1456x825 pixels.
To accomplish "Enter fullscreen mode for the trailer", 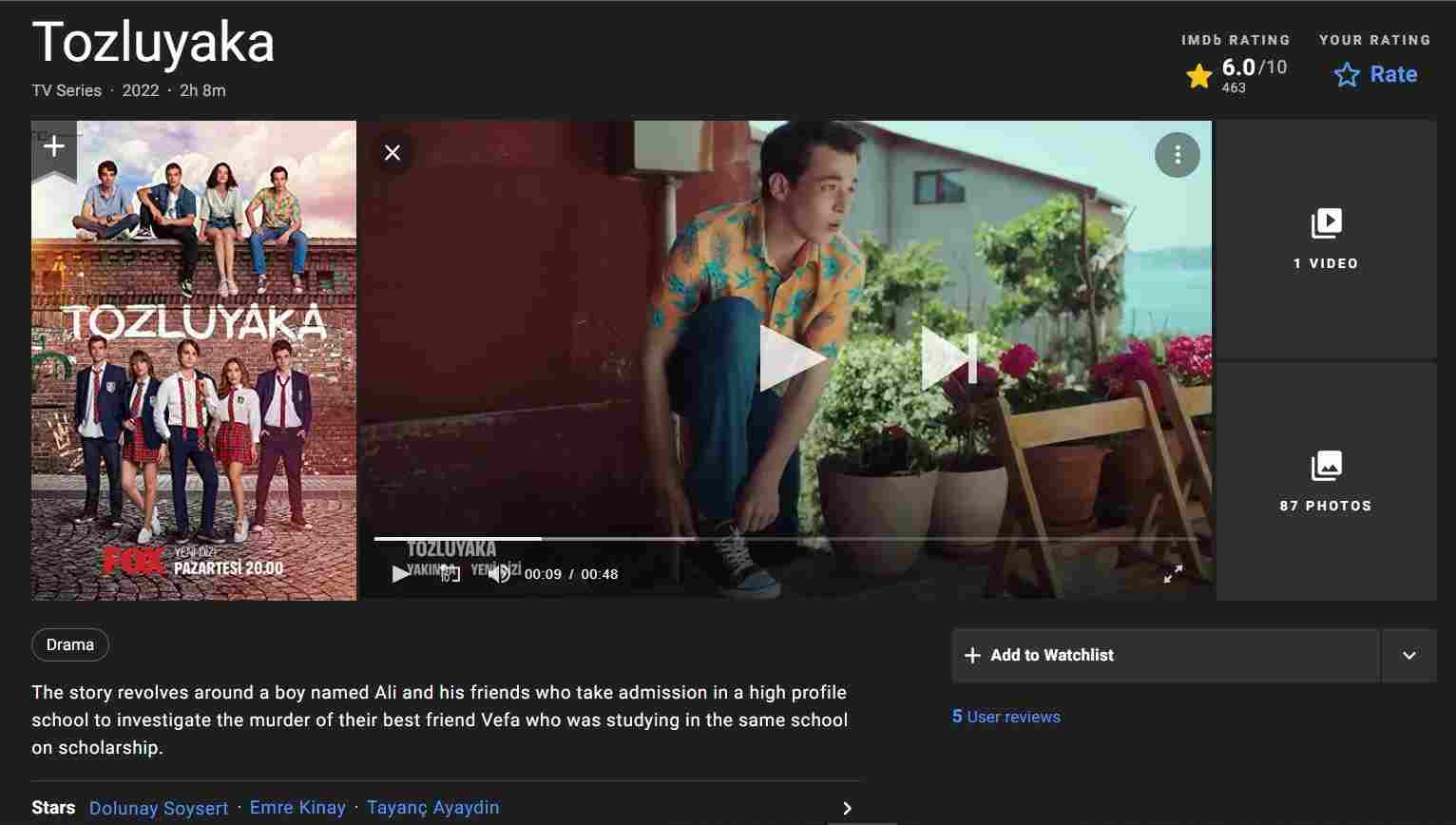I will pyautogui.click(x=1174, y=573).
